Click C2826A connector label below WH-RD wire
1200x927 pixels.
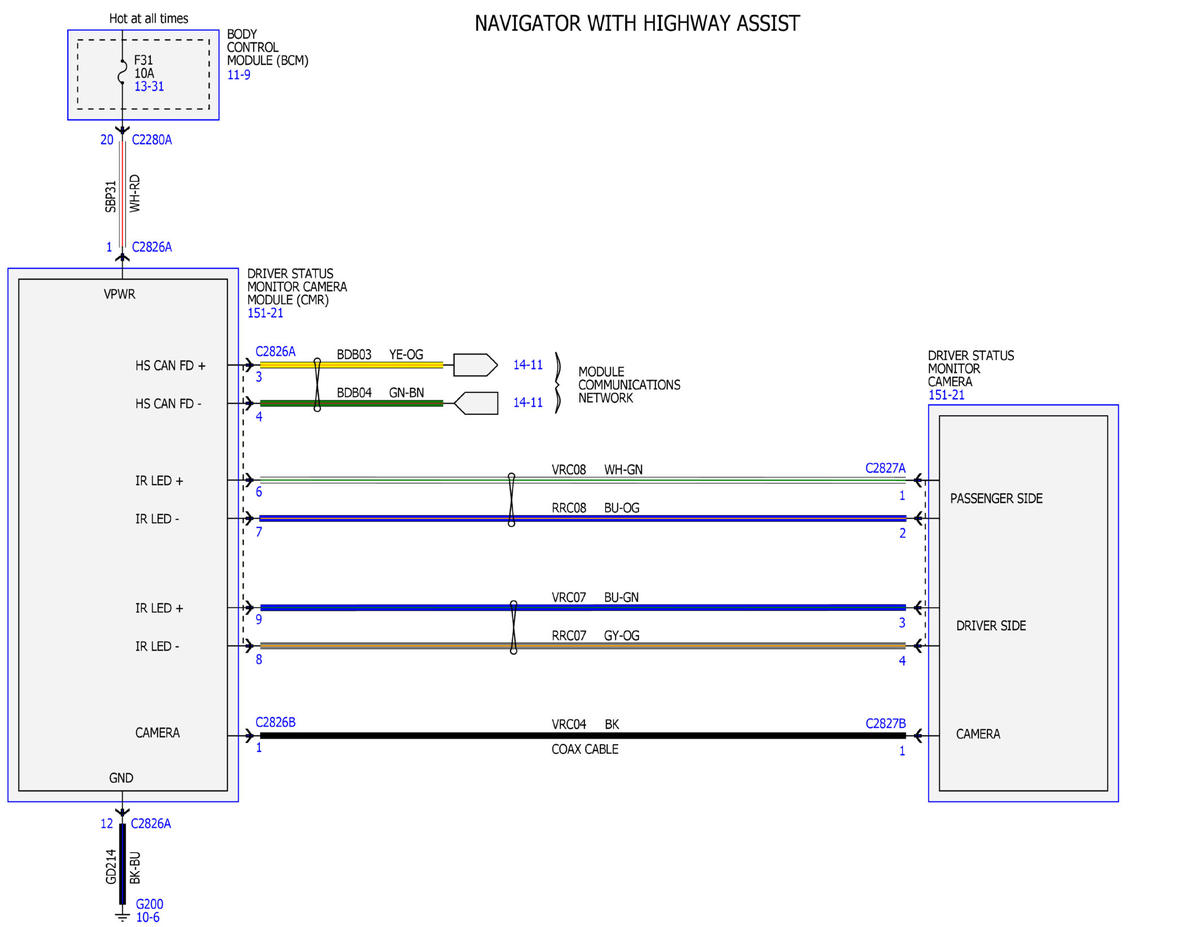point(152,247)
